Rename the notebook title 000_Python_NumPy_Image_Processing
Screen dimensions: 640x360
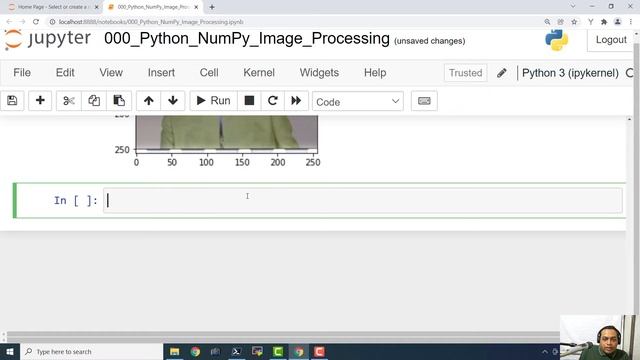click(x=247, y=38)
